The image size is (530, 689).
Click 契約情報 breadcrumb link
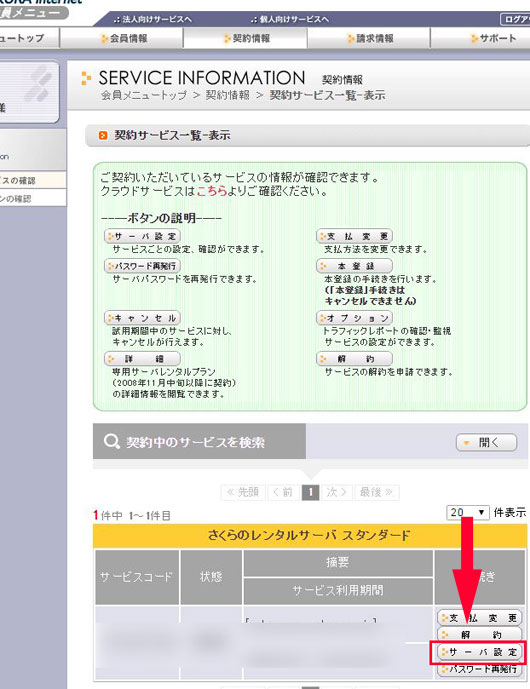coord(227,95)
